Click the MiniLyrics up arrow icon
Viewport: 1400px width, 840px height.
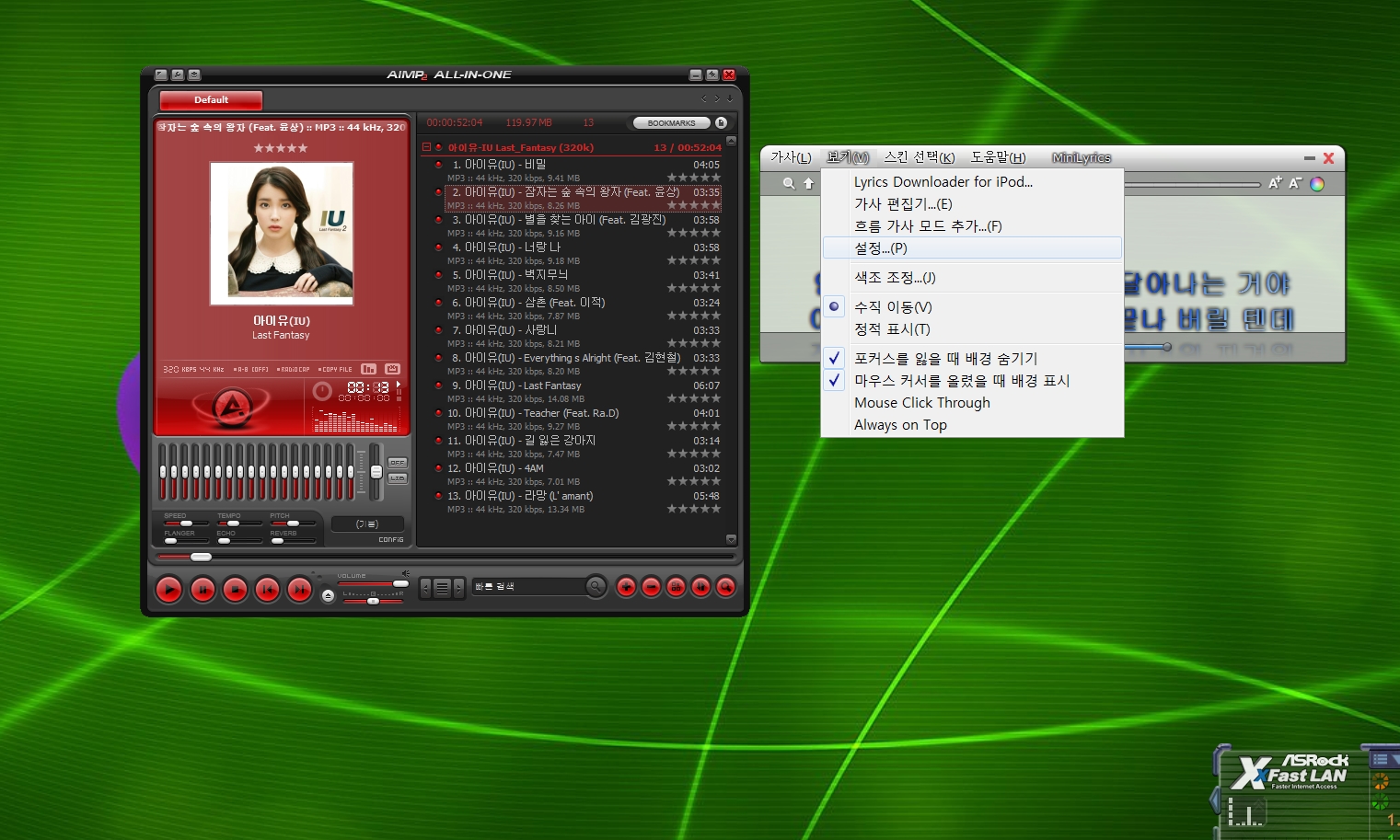click(809, 183)
